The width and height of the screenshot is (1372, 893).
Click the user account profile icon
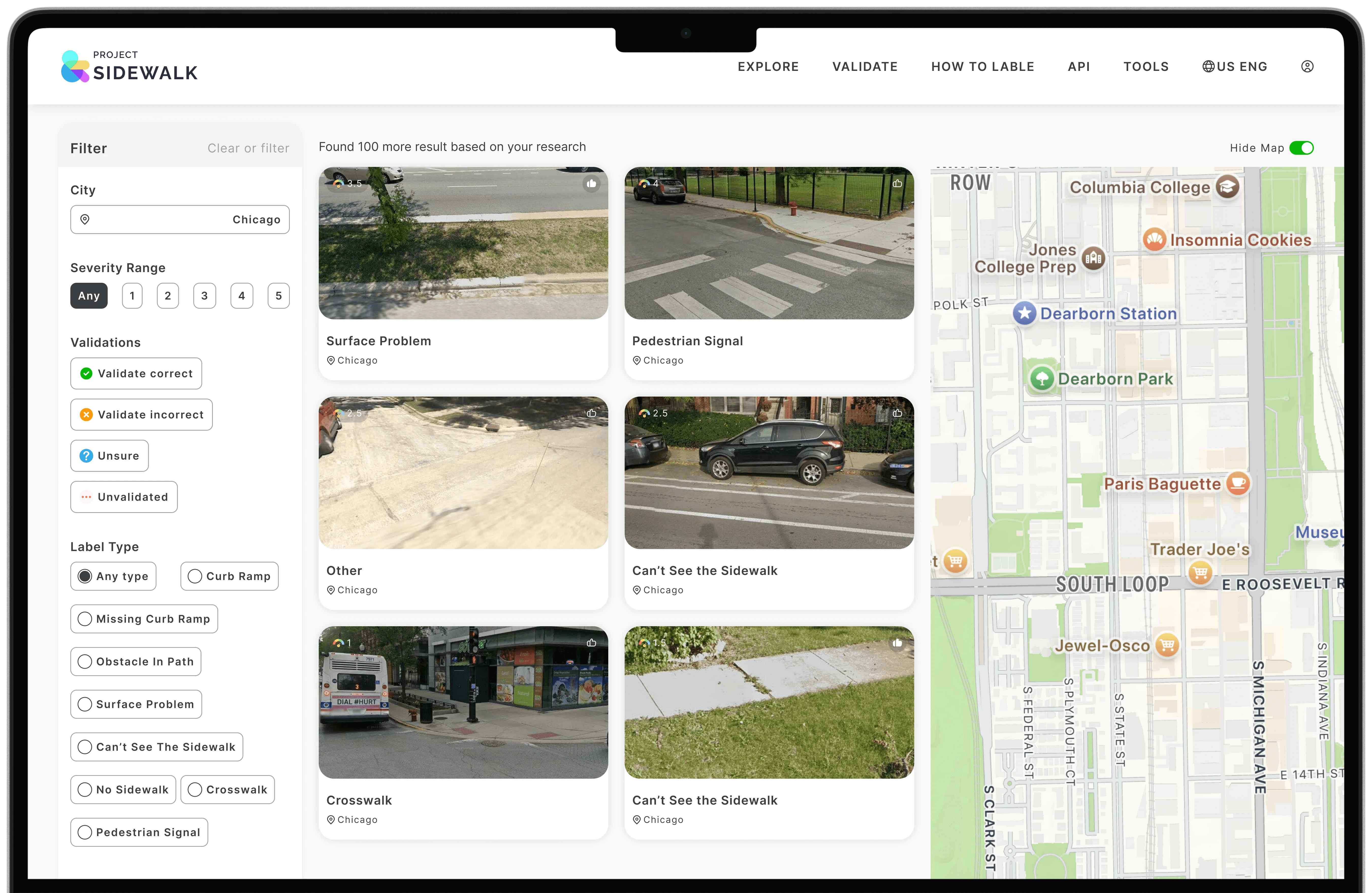1307,66
